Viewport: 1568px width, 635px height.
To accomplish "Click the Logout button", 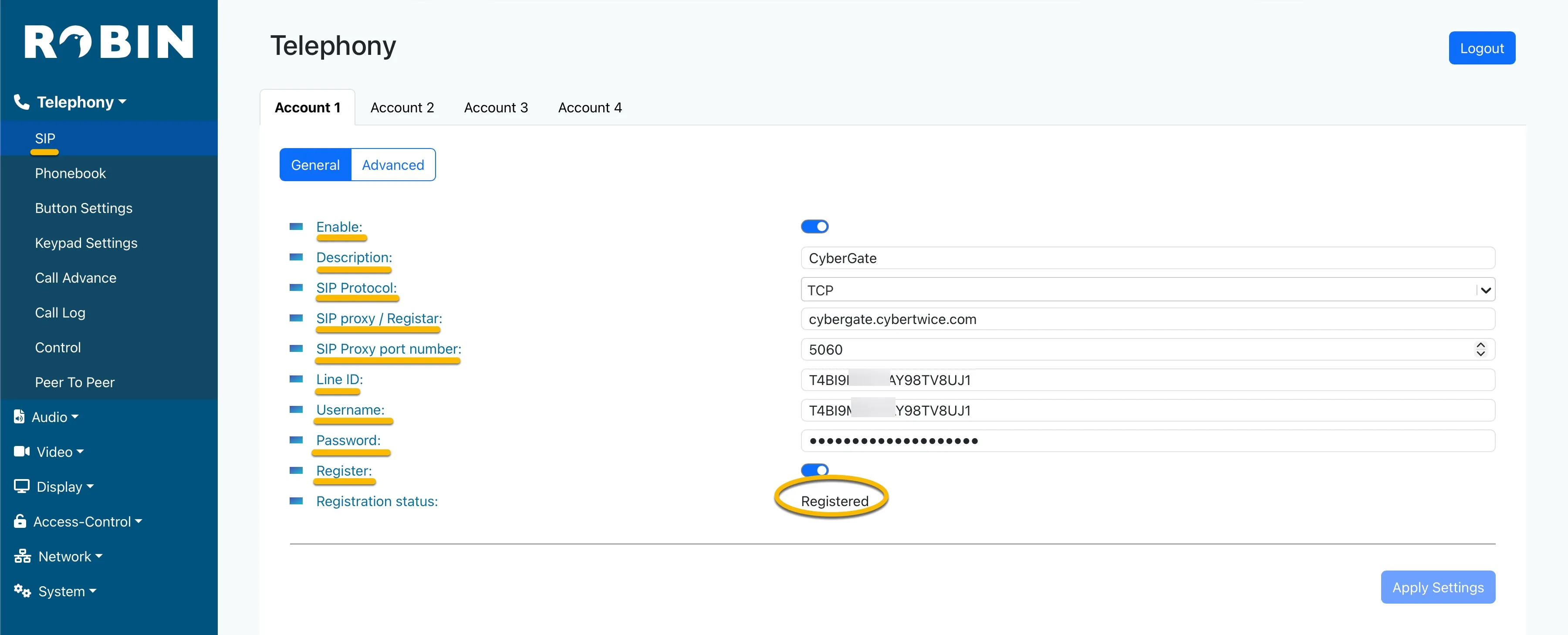I will 1482,48.
